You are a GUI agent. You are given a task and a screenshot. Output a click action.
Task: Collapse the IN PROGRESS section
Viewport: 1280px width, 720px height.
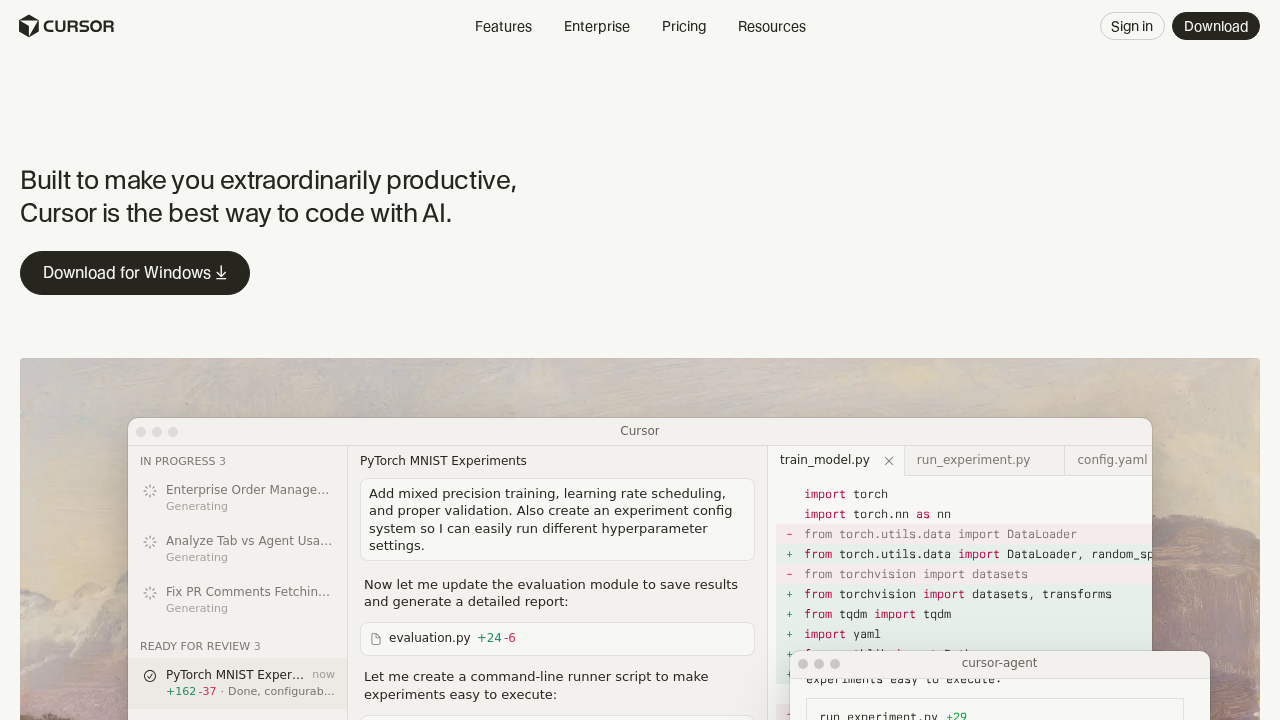point(183,461)
